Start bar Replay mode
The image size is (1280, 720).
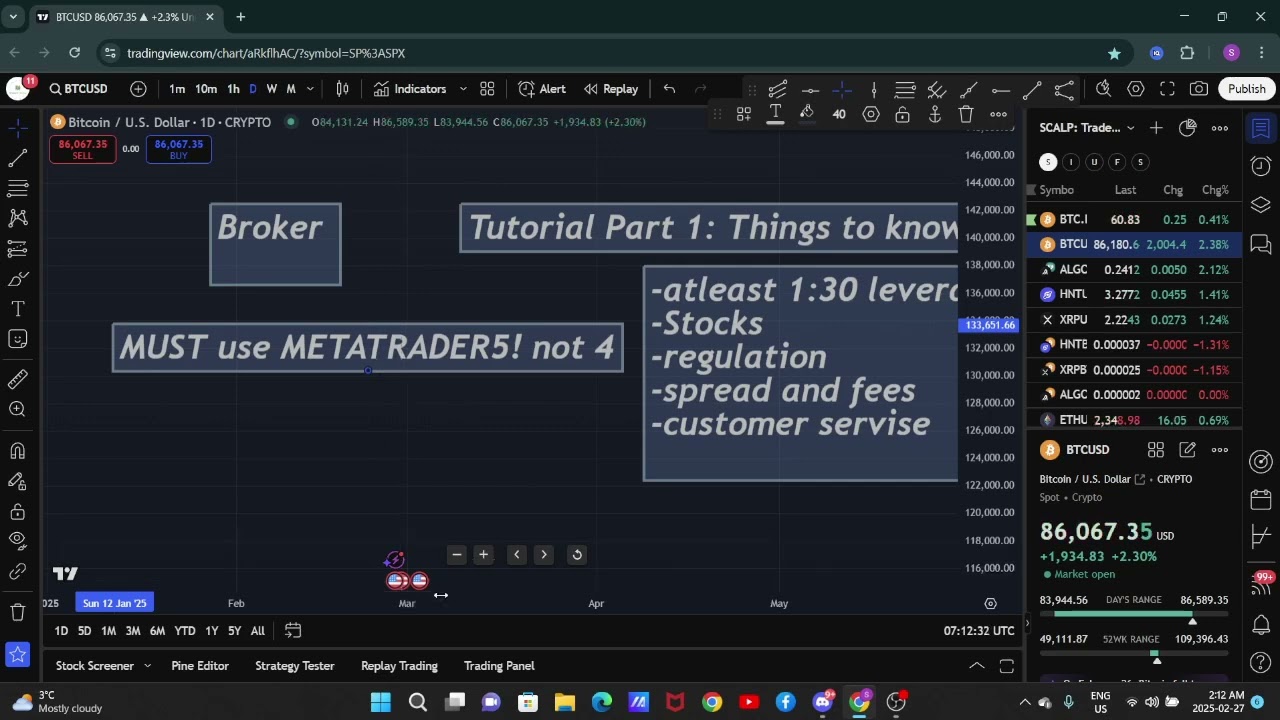point(611,89)
